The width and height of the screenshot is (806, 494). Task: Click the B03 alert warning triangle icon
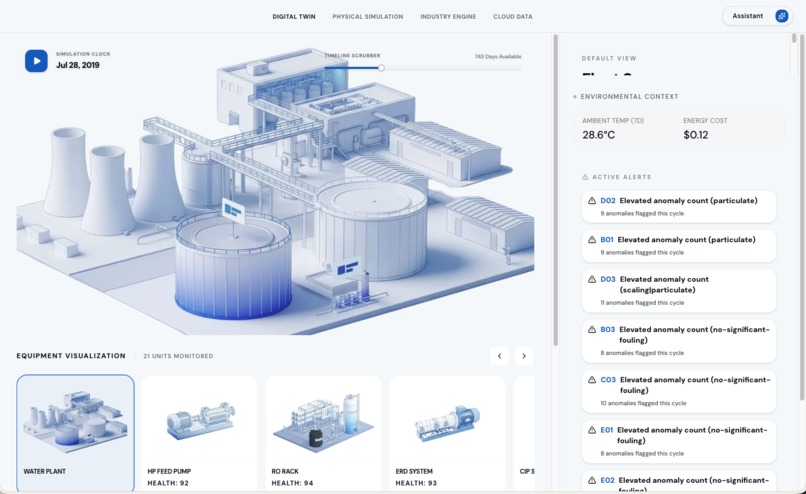click(x=592, y=330)
